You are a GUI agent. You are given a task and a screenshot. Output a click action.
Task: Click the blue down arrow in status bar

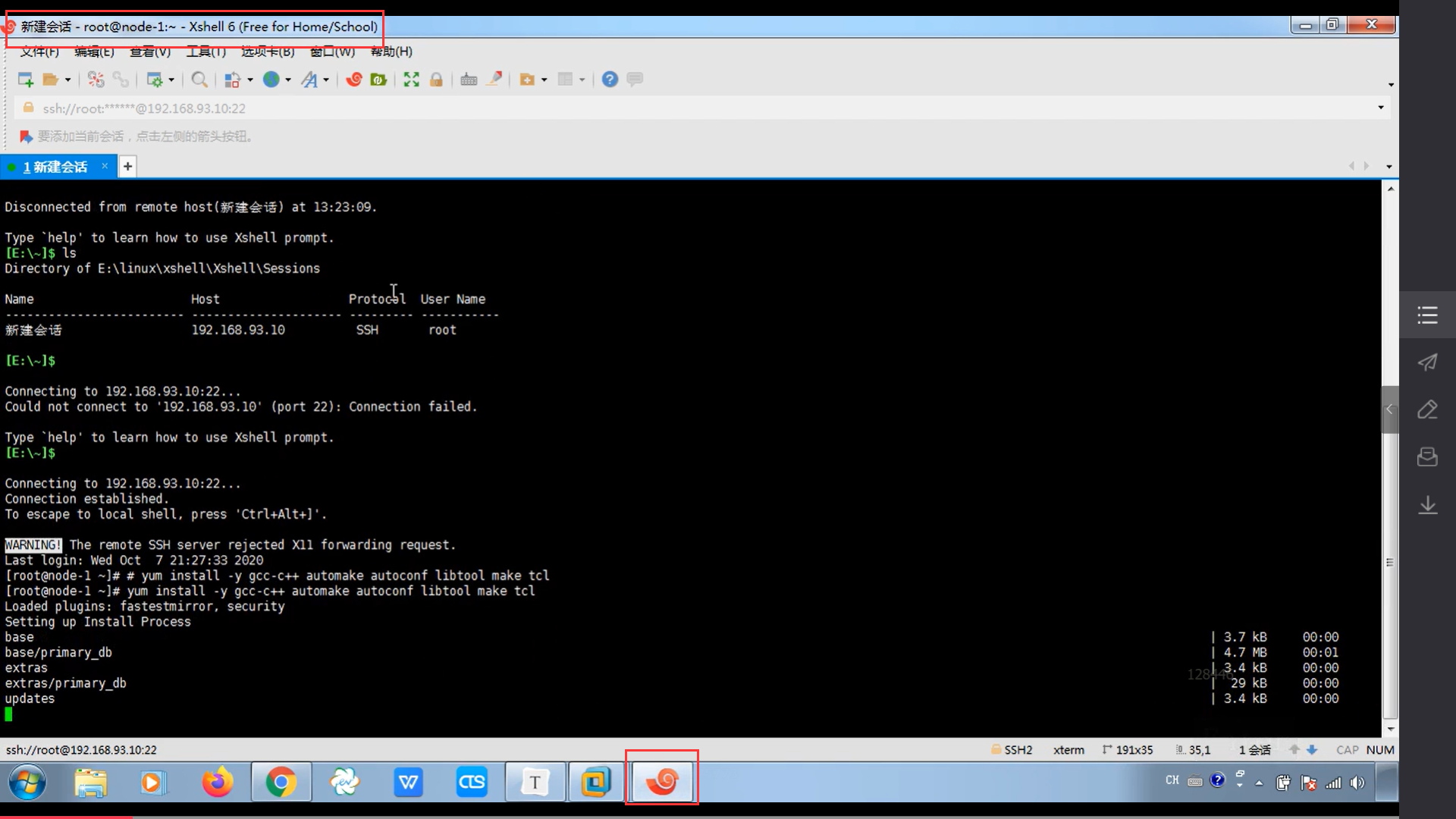click(1312, 750)
